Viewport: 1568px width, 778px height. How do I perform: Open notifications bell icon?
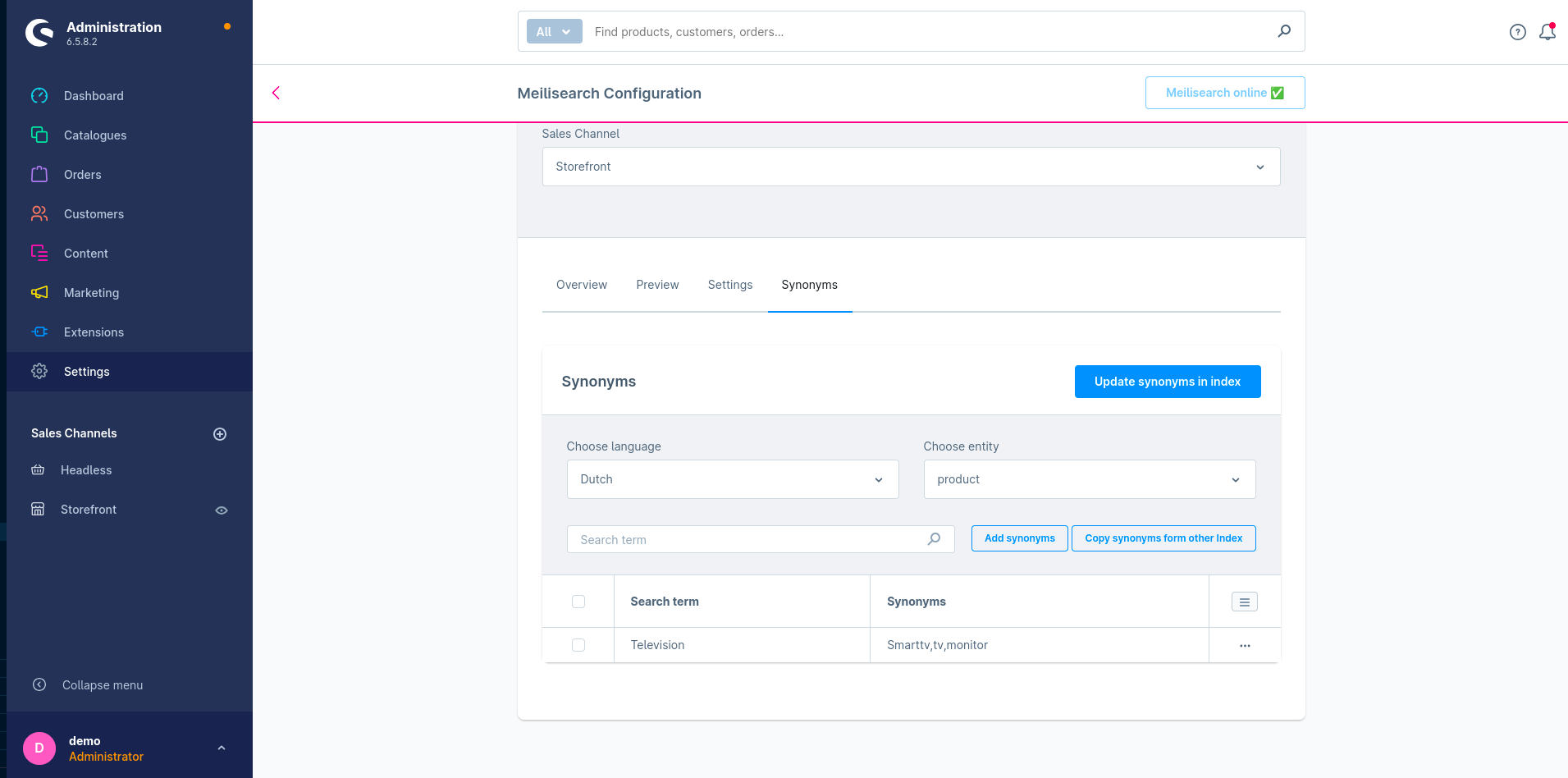1547,32
